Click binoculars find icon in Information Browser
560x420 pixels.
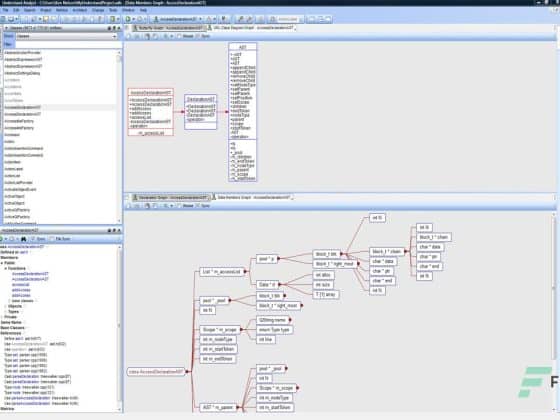coord(24,239)
